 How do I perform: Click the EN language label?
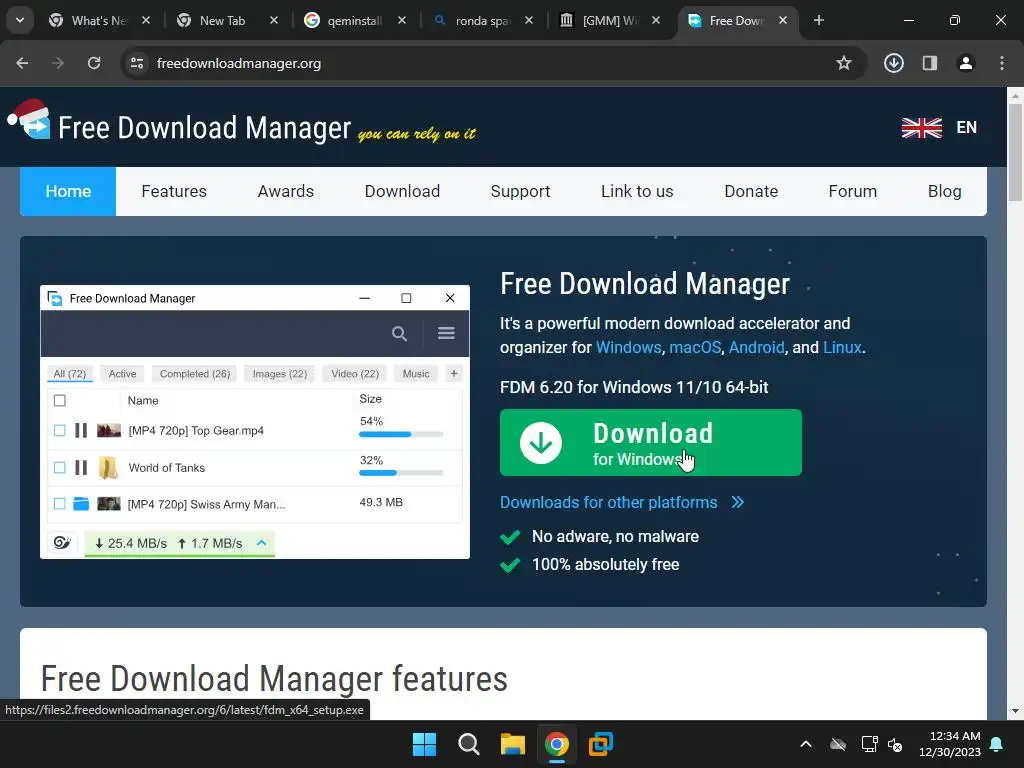pyautogui.click(x=967, y=127)
